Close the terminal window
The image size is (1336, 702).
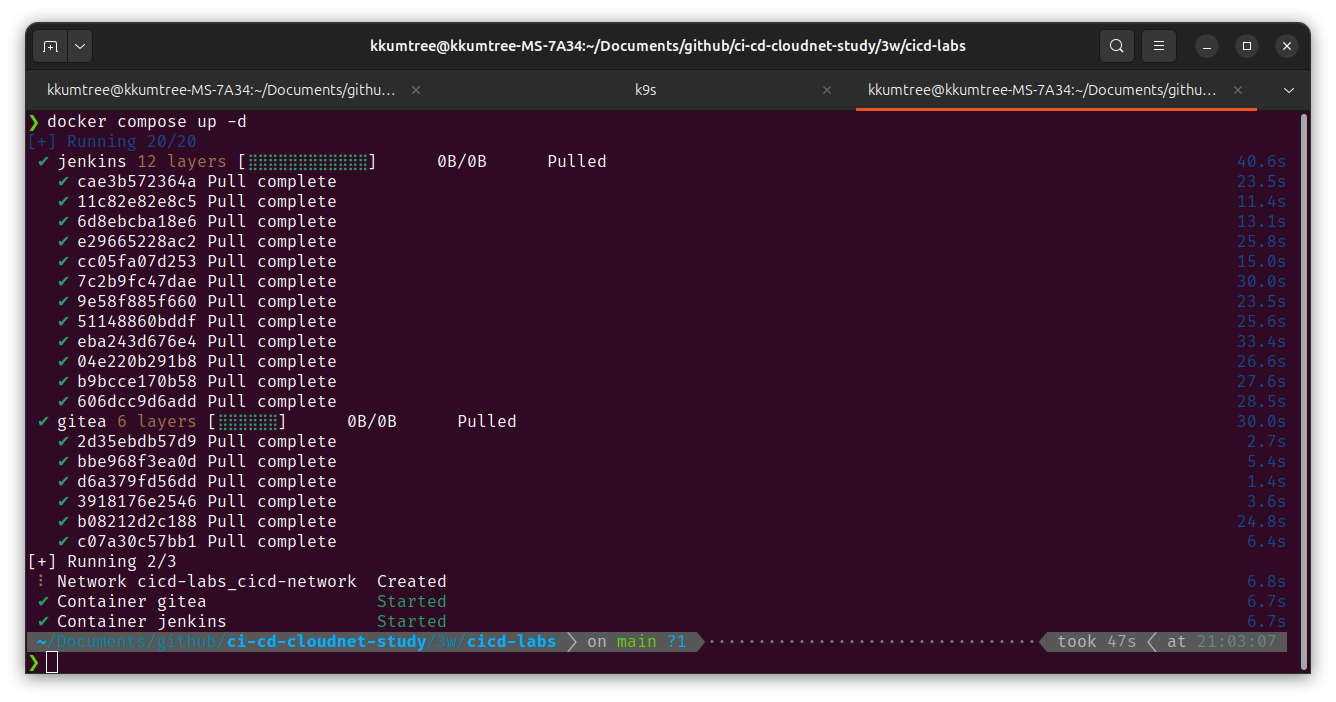click(1287, 46)
